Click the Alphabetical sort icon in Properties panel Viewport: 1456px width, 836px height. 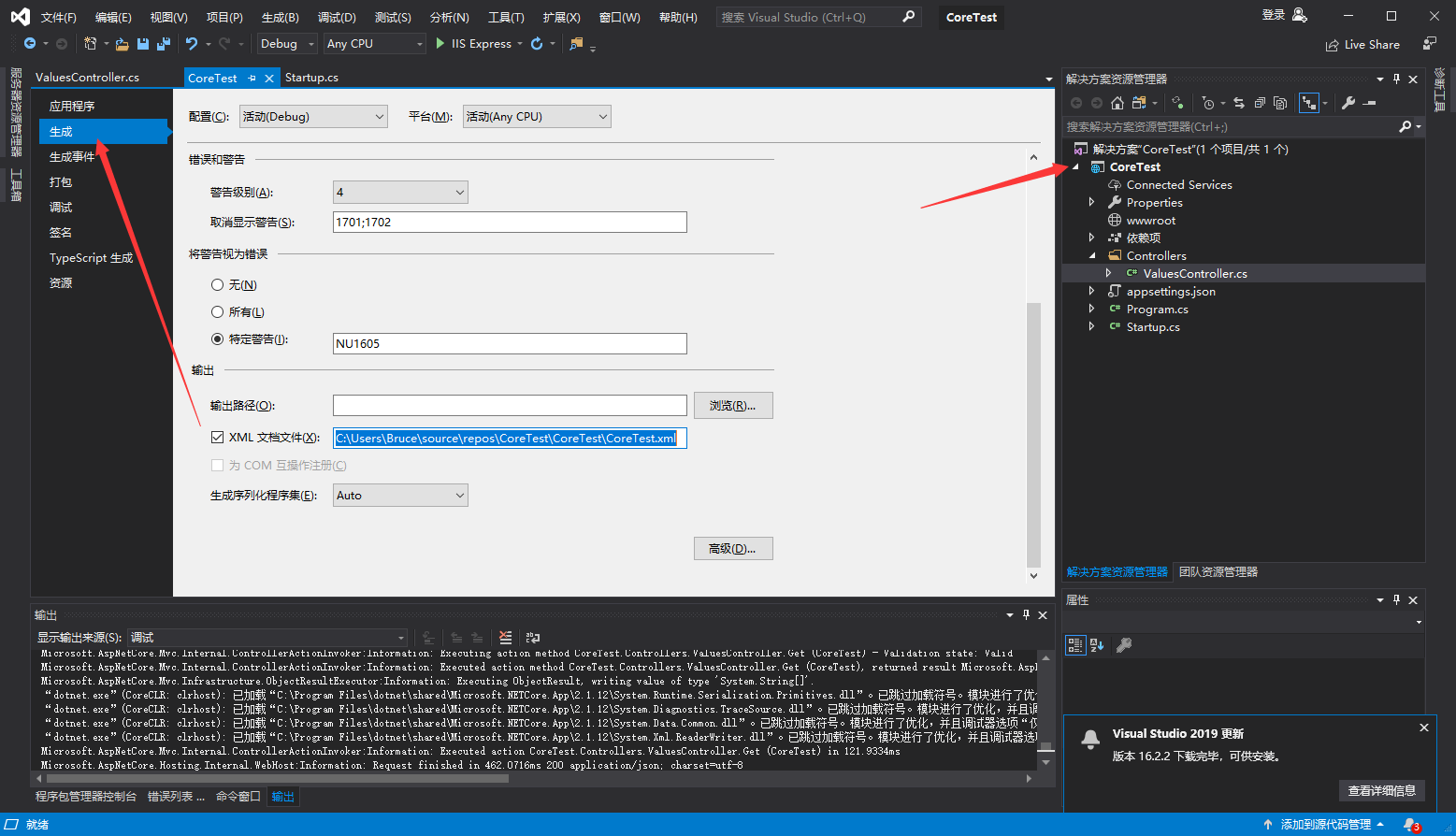coord(1097,644)
